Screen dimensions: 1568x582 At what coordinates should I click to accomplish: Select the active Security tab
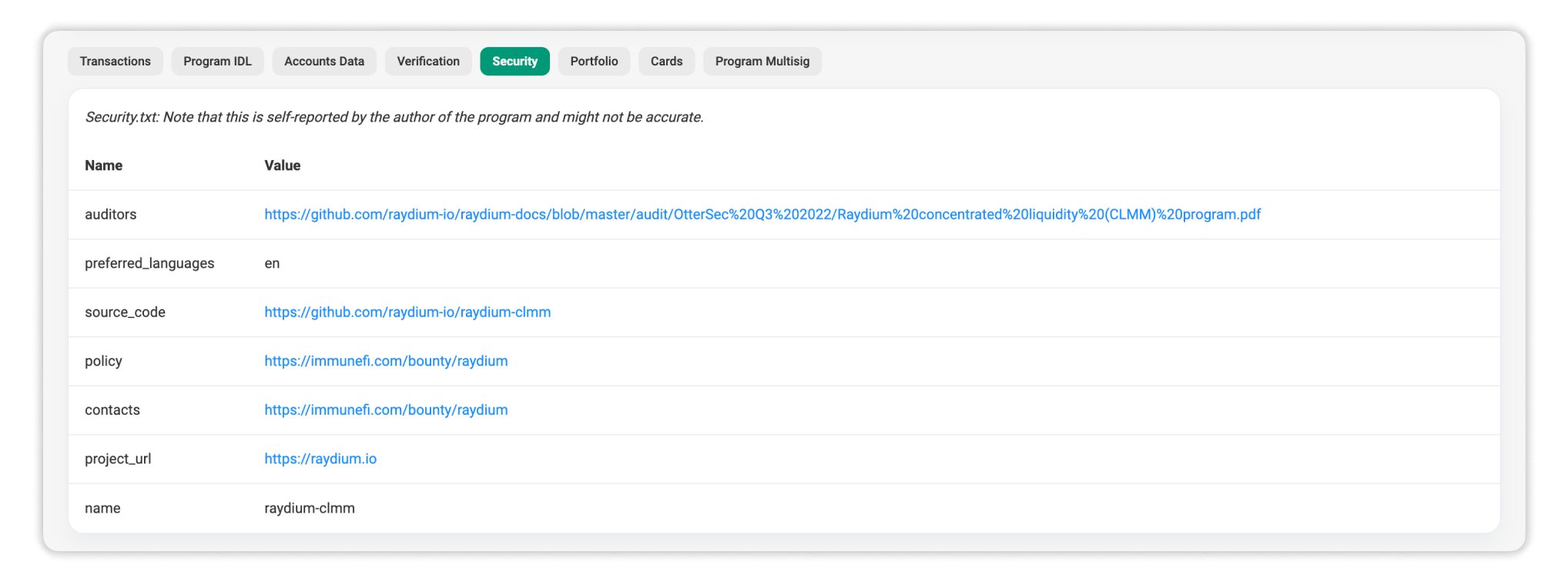click(x=515, y=62)
